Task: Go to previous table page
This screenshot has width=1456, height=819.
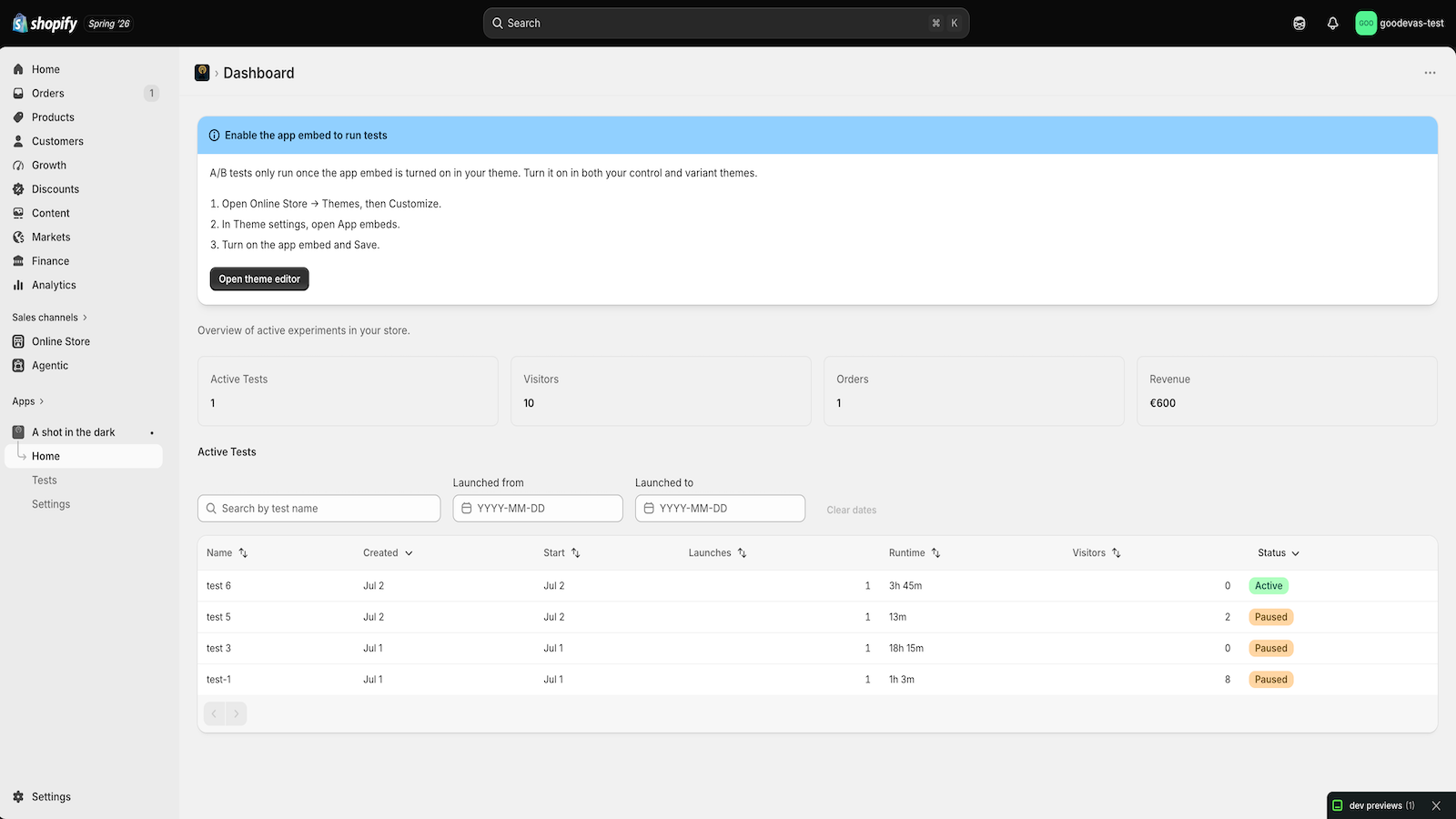Action: [x=215, y=713]
